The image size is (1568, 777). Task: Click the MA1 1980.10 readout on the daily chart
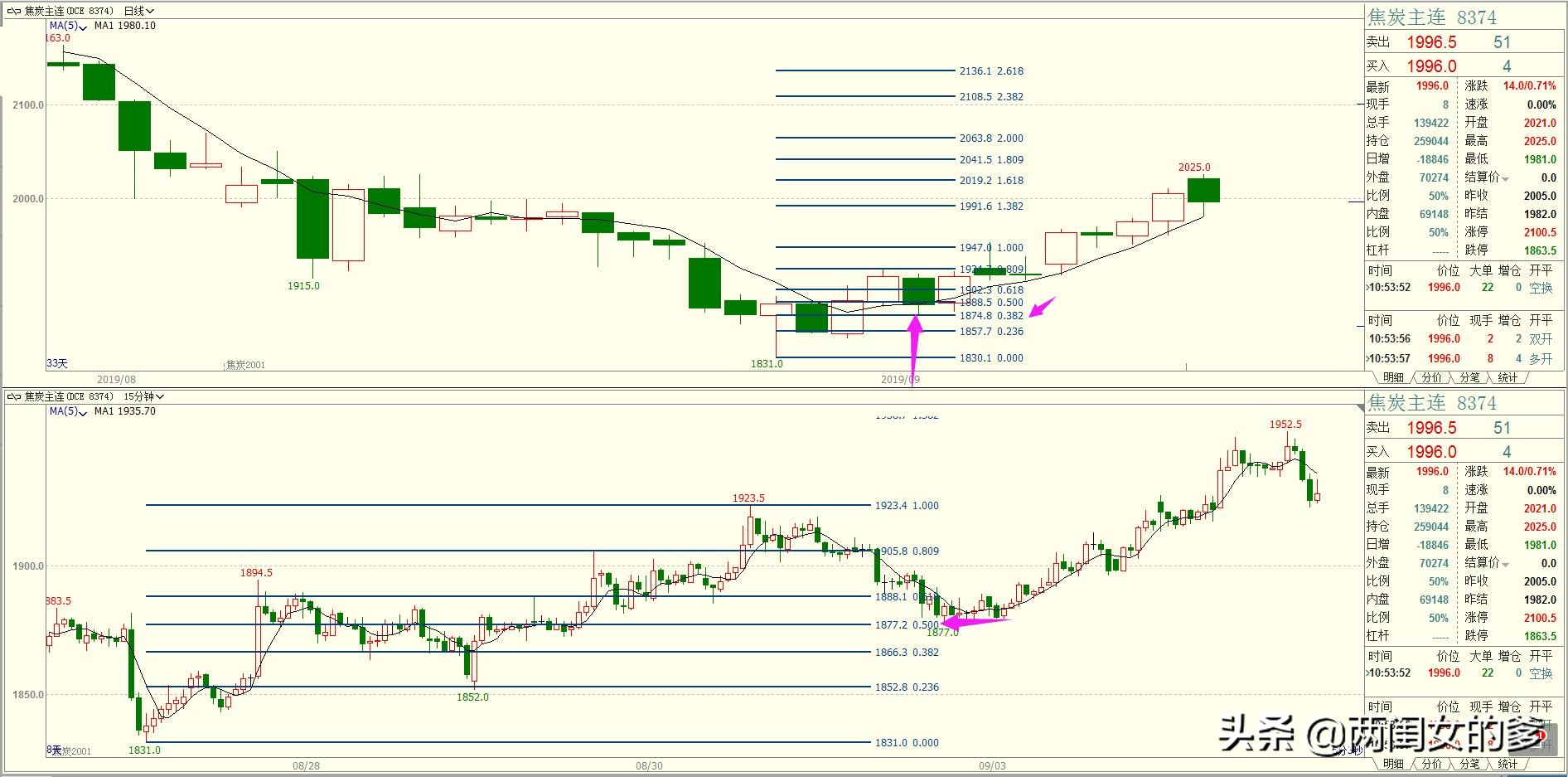(125, 26)
